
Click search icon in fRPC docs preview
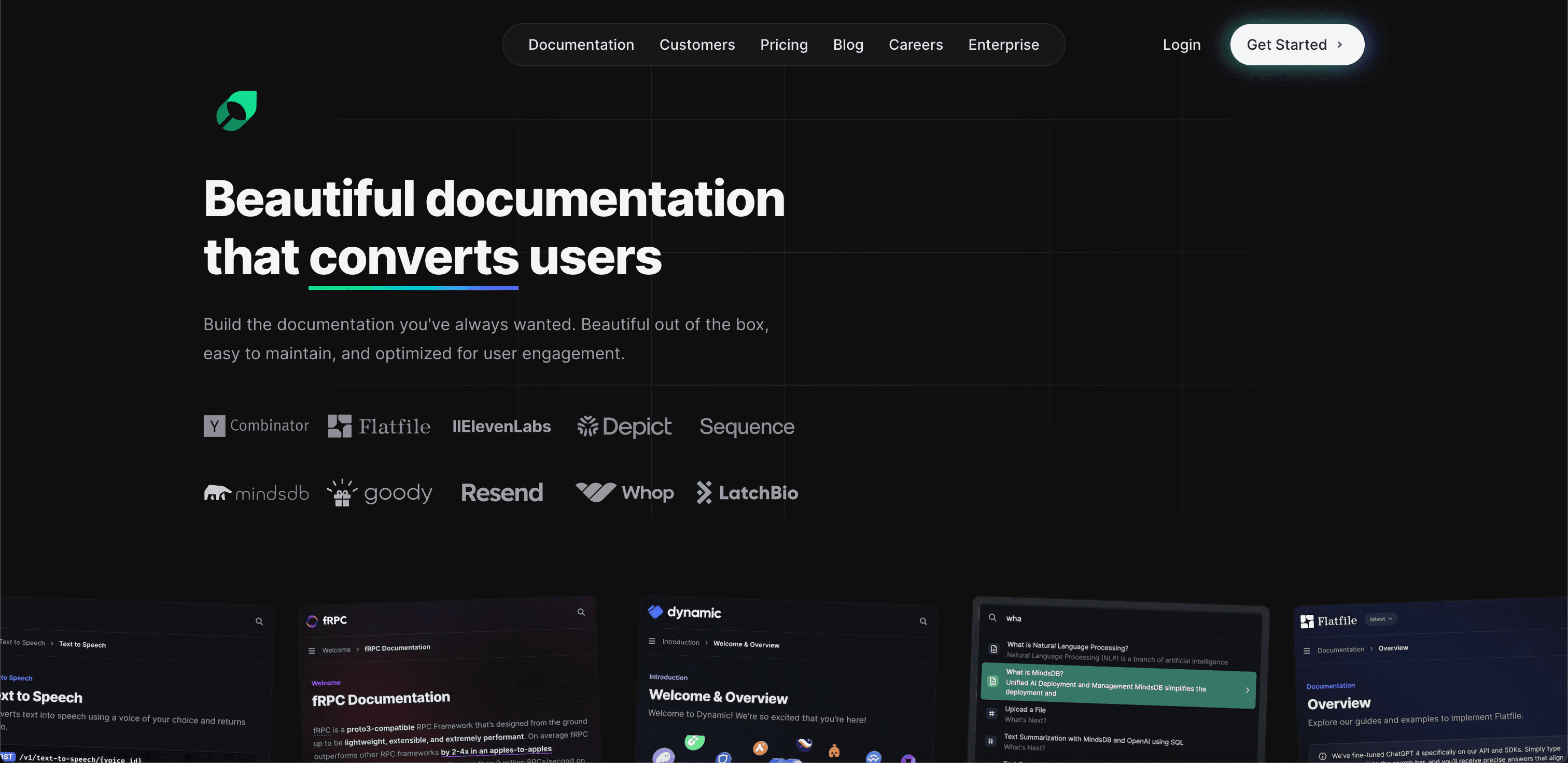(x=581, y=612)
